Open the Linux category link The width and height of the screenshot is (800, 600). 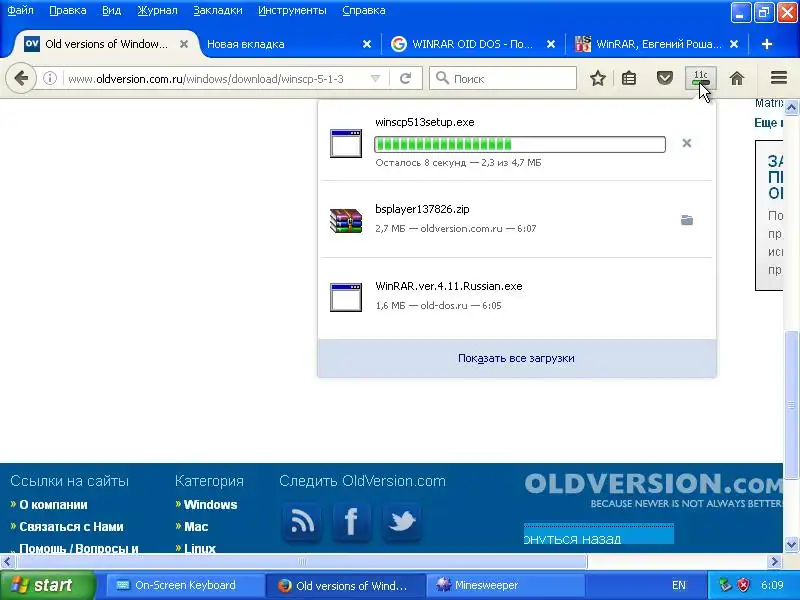tap(199, 548)
